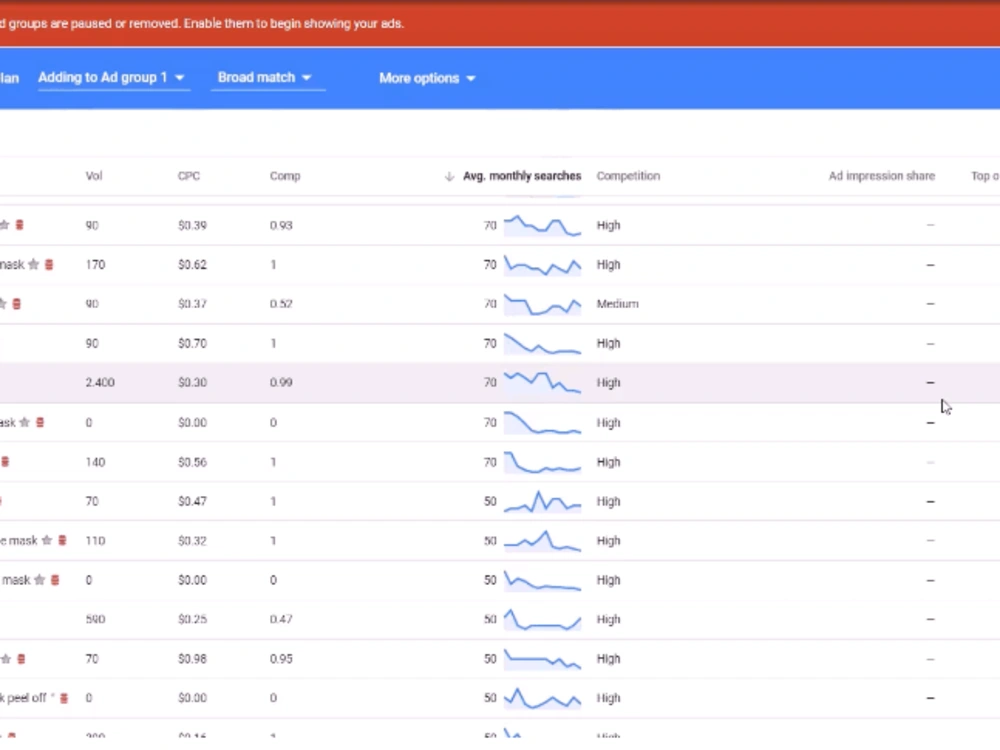Click the 'k peel off' keyword text
Viewport: 1000px width, 750px height.
pyautogui.click(x=23, y=698)
